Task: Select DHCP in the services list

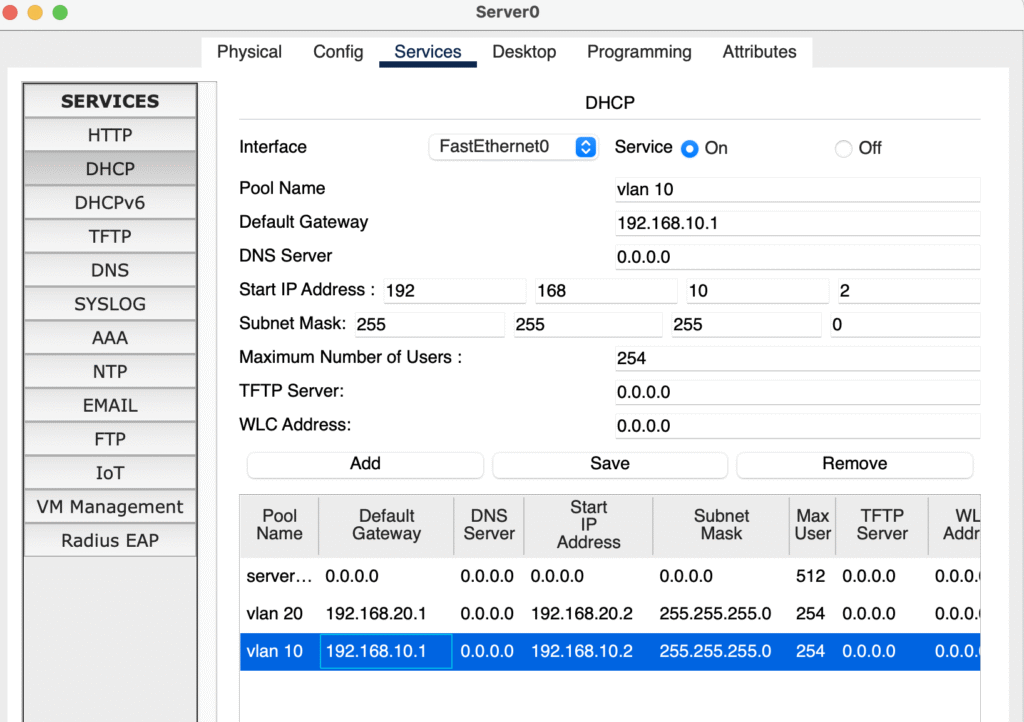Action: pyautogui.click(x=110, y=169)
